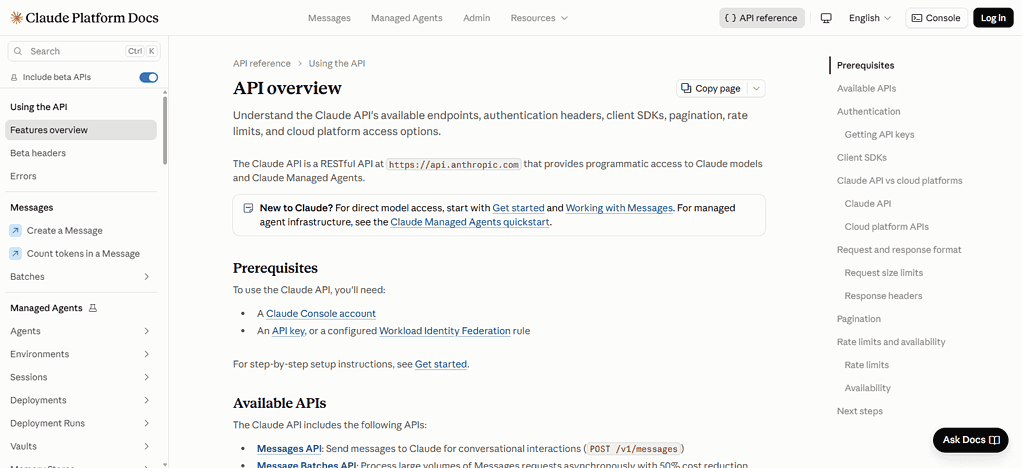The image size is (1022, 468).
Task: Click the Claude API entry in contents
Action: (868, 203)
